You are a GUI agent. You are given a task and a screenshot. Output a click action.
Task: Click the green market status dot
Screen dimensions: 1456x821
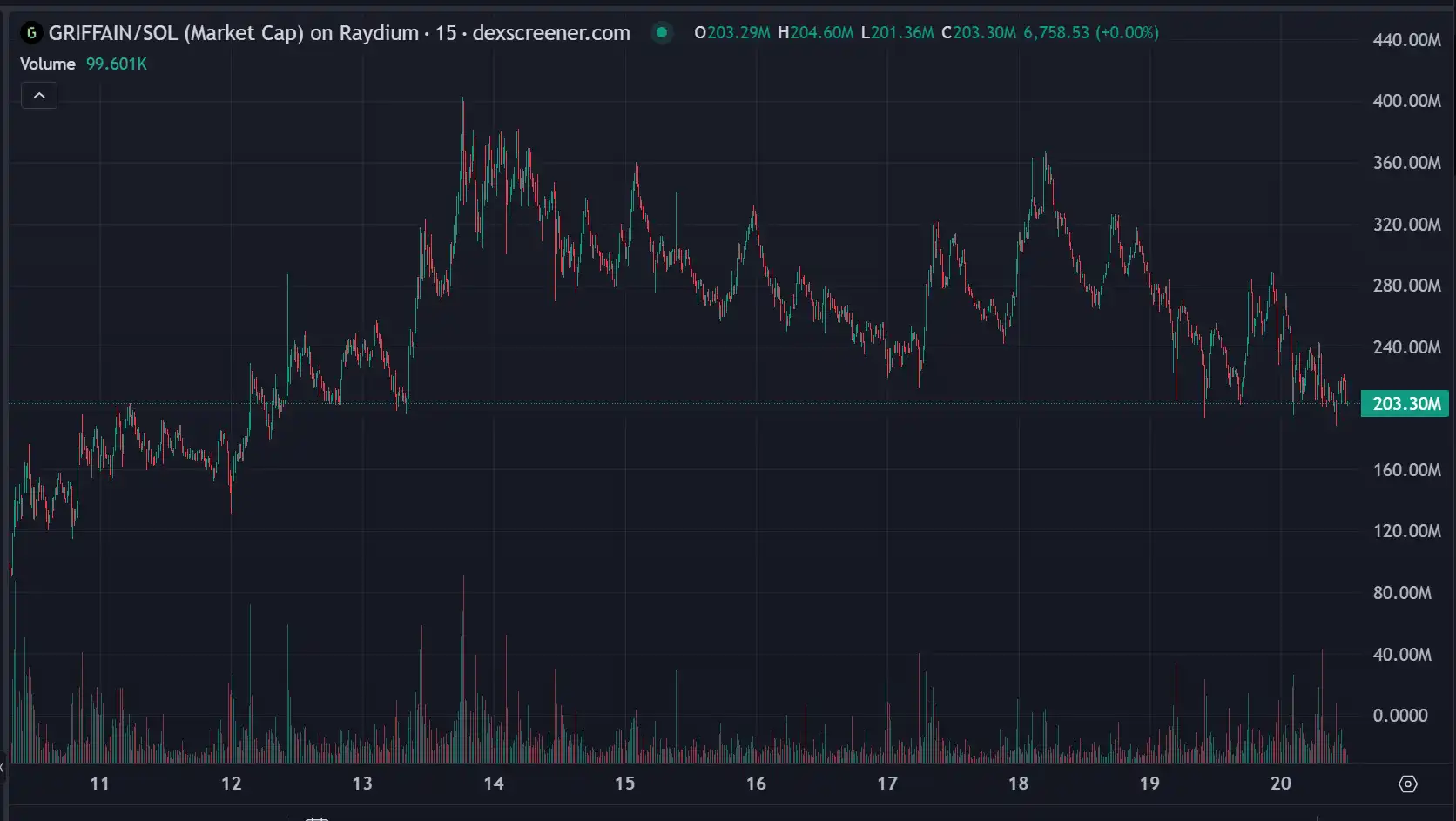click(662, 33)
